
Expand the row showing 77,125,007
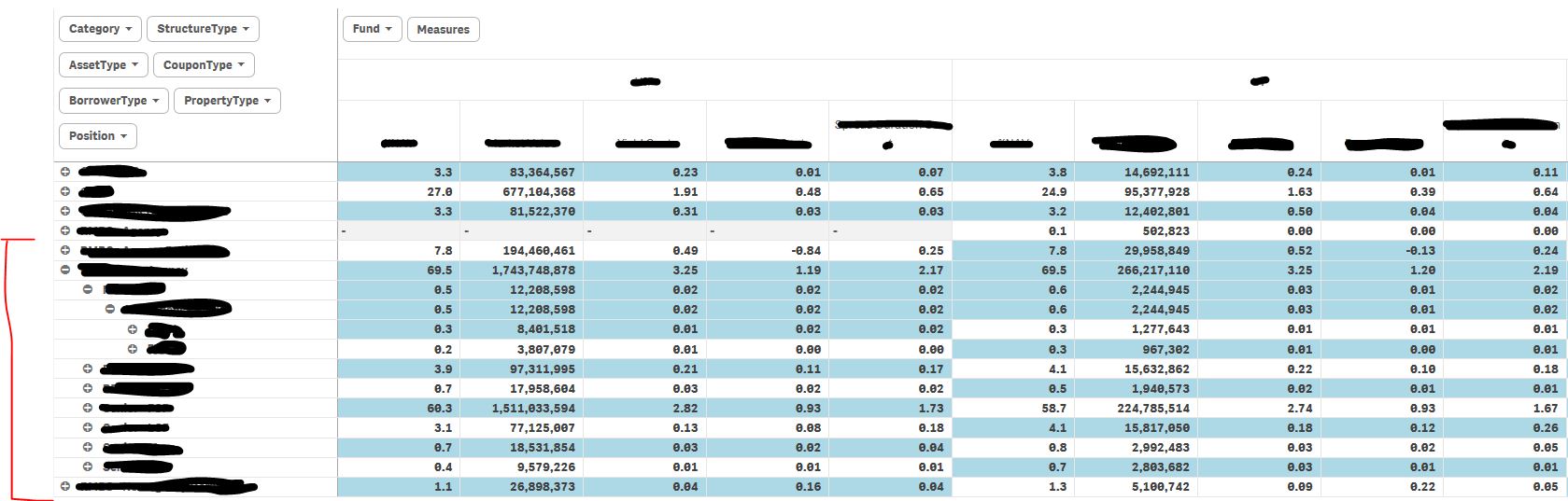88,427
